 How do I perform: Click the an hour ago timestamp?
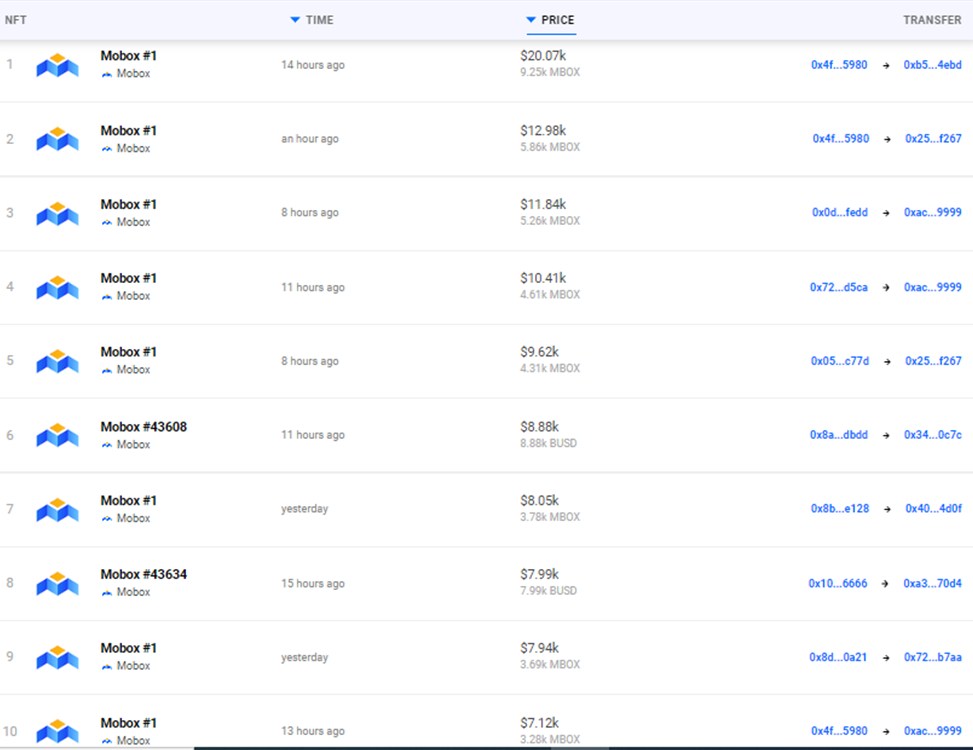[x=310, y=138]
